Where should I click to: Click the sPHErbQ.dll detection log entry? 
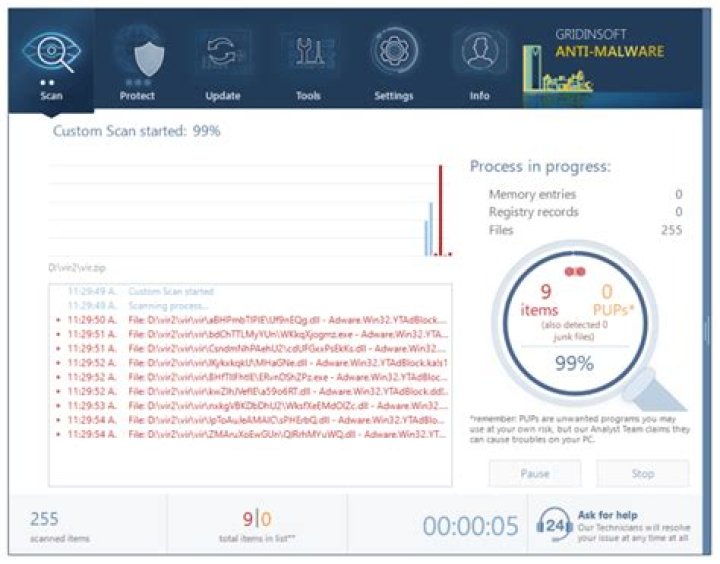(252, 420)
